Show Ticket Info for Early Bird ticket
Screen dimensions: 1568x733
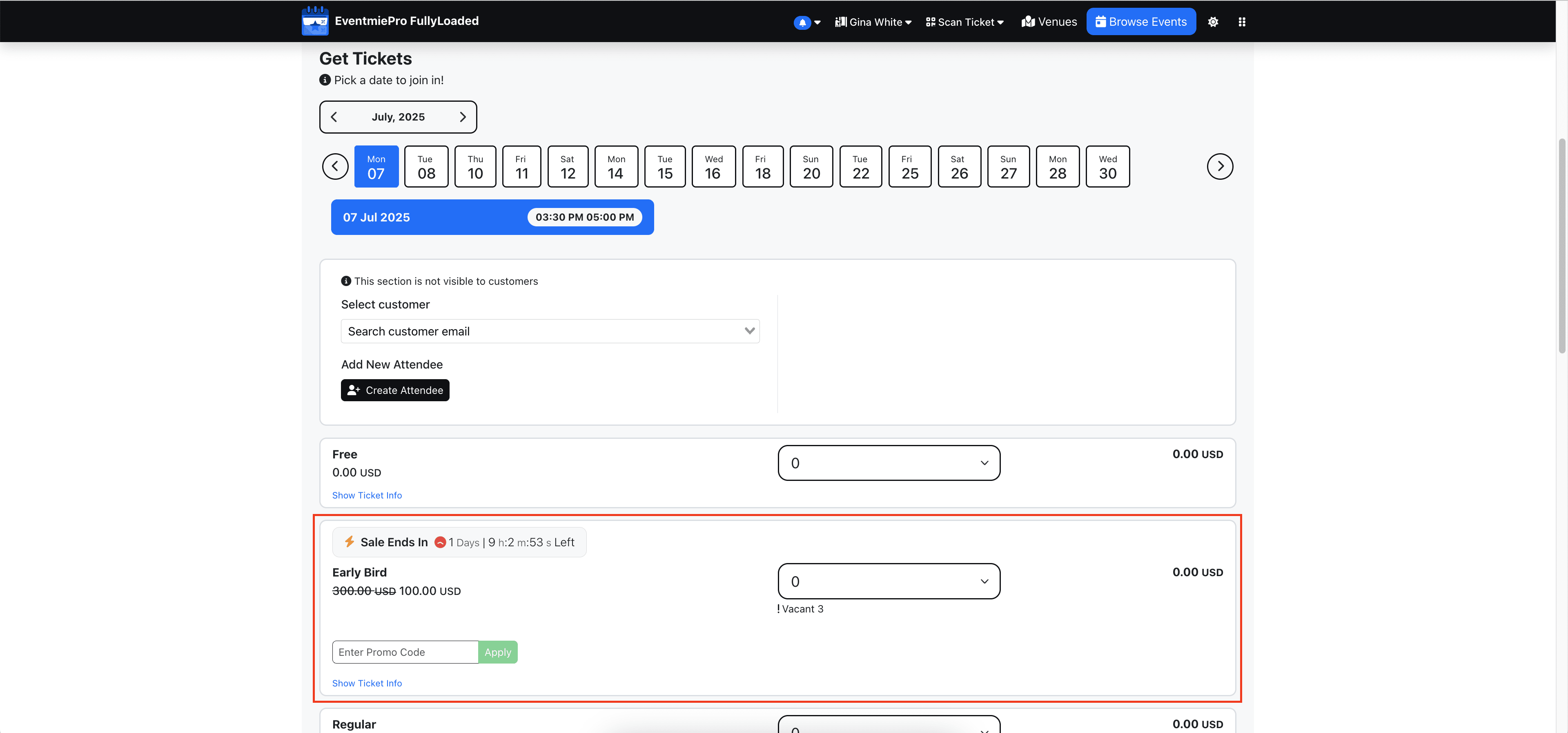(367, 683)
